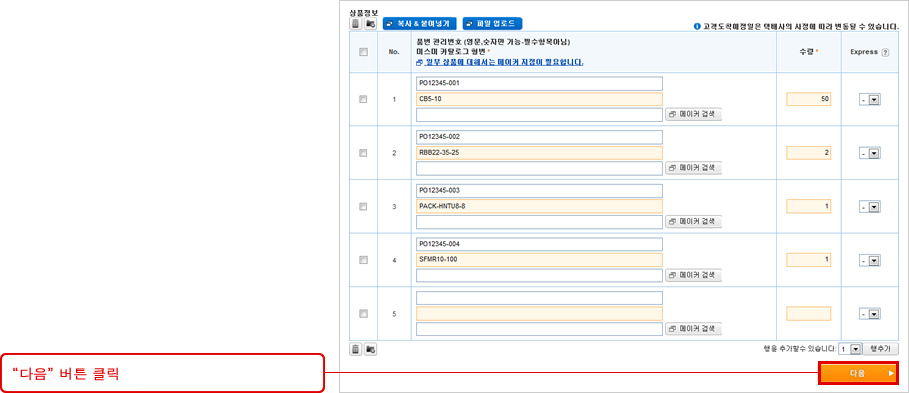Screen dimensions: 909x393
Task: Click the quantity field for PACK-HNTU8-8
Action: 809,206
